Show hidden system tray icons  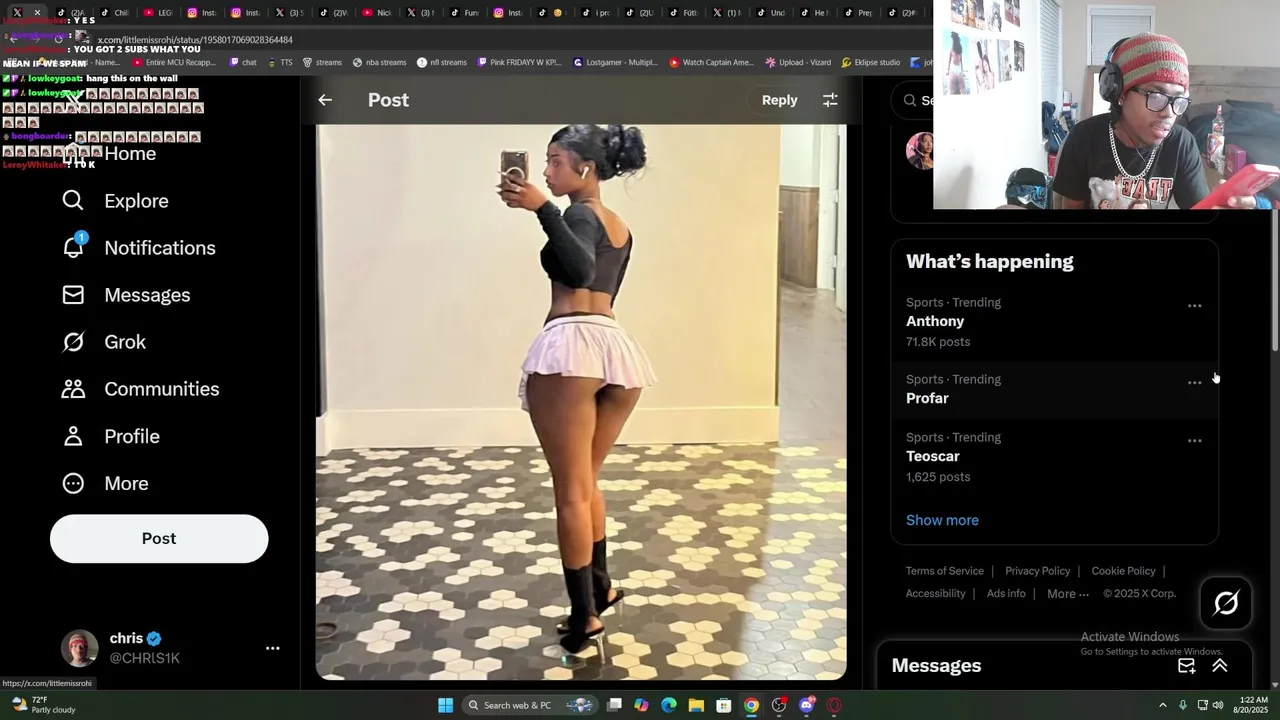tap(1163, 705)
